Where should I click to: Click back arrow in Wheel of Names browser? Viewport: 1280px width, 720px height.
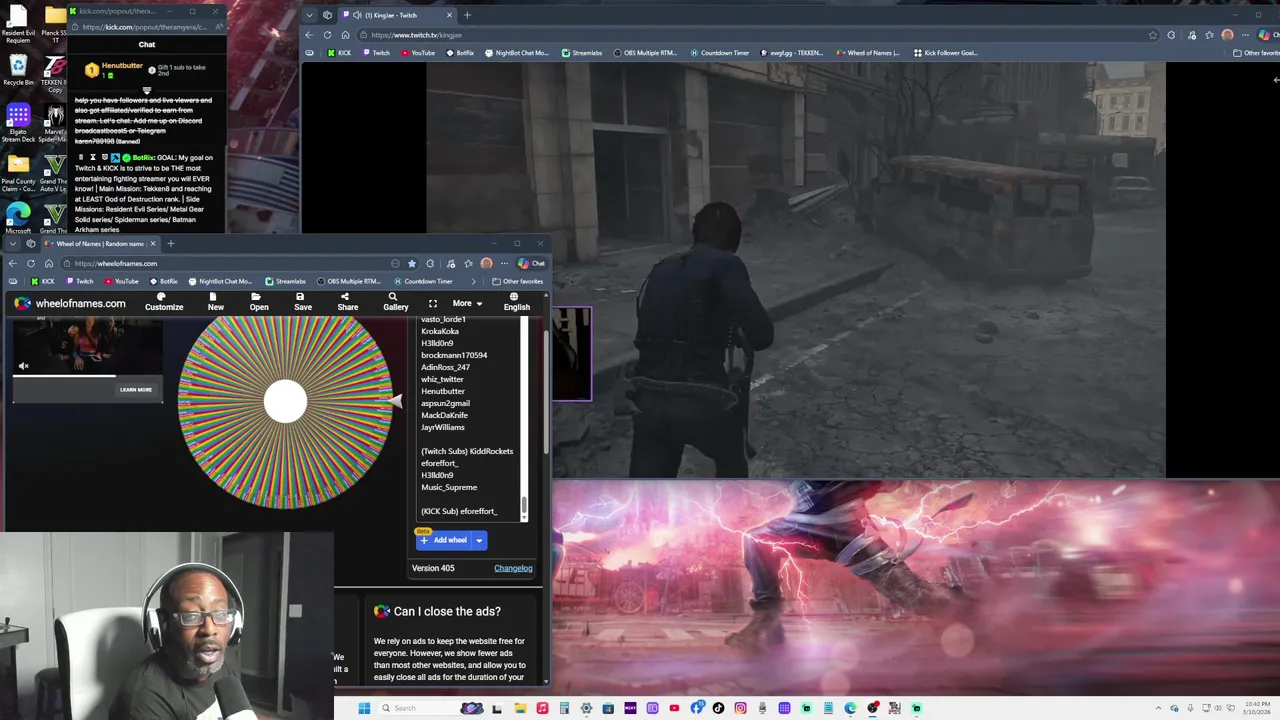click(x=13, y=263)
